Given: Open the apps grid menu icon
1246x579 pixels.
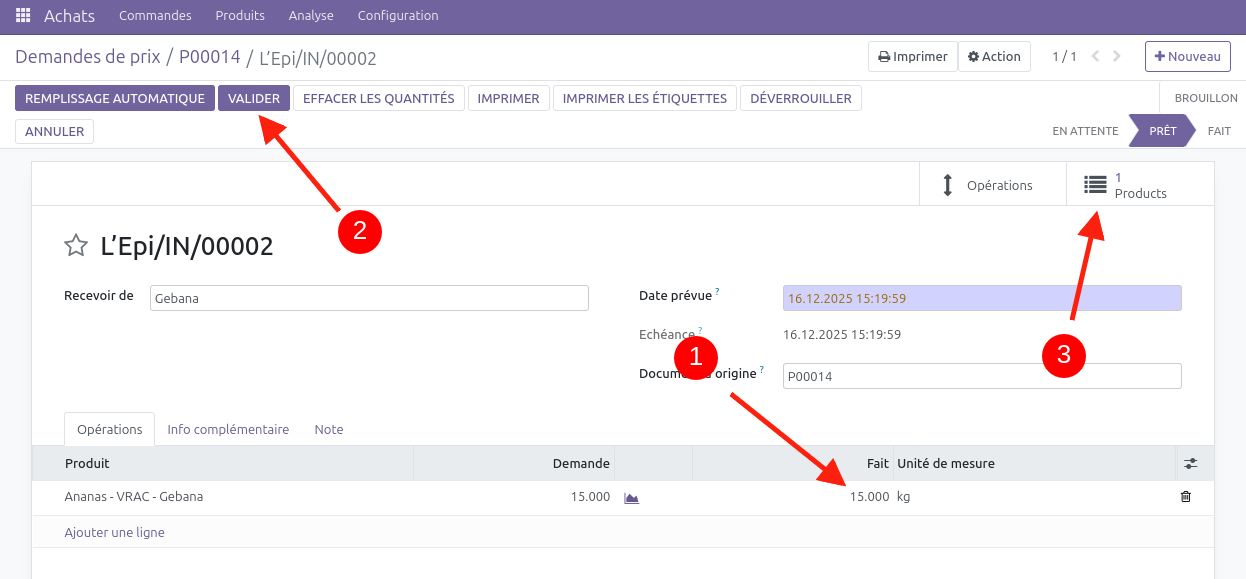Looking at the screenshot, I should pos(23,16).
